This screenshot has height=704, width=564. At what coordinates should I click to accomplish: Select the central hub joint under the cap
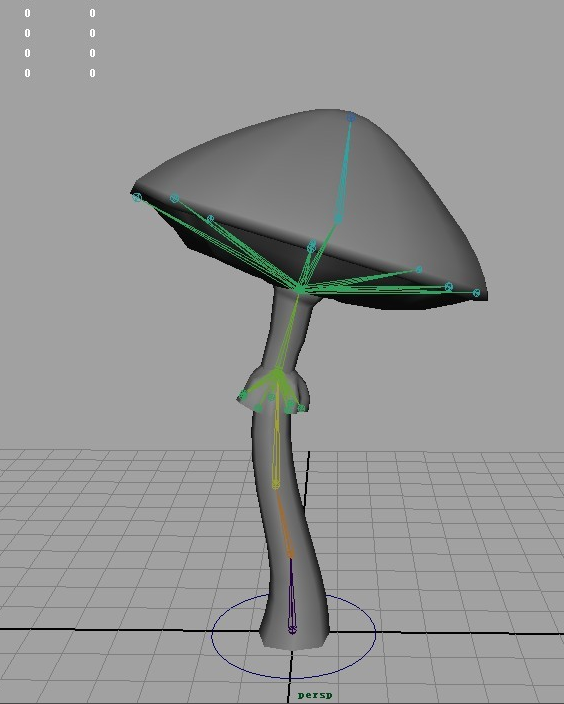[x=300, y=290]
